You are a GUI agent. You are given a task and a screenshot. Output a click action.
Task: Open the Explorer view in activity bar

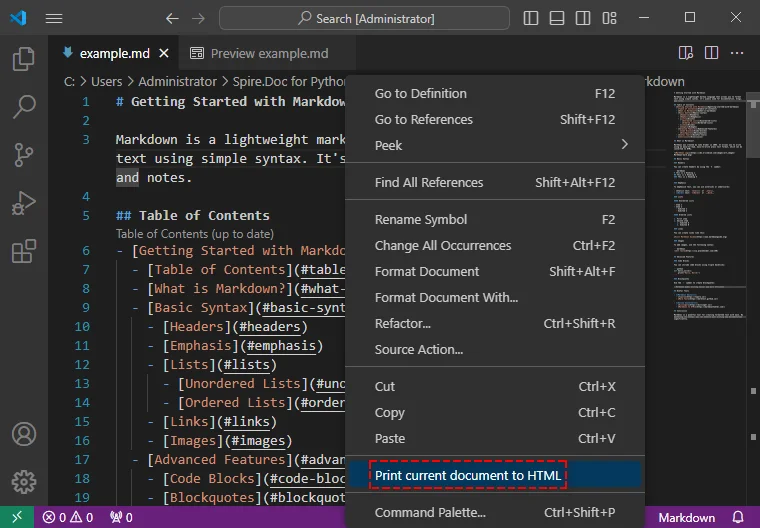(23, 60)
